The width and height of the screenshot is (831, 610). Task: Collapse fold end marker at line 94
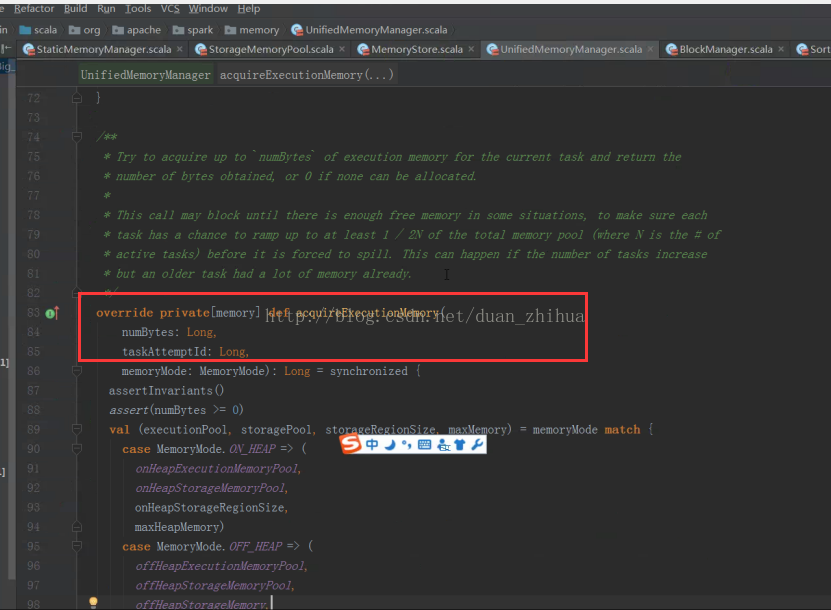(x=77, y=526)
